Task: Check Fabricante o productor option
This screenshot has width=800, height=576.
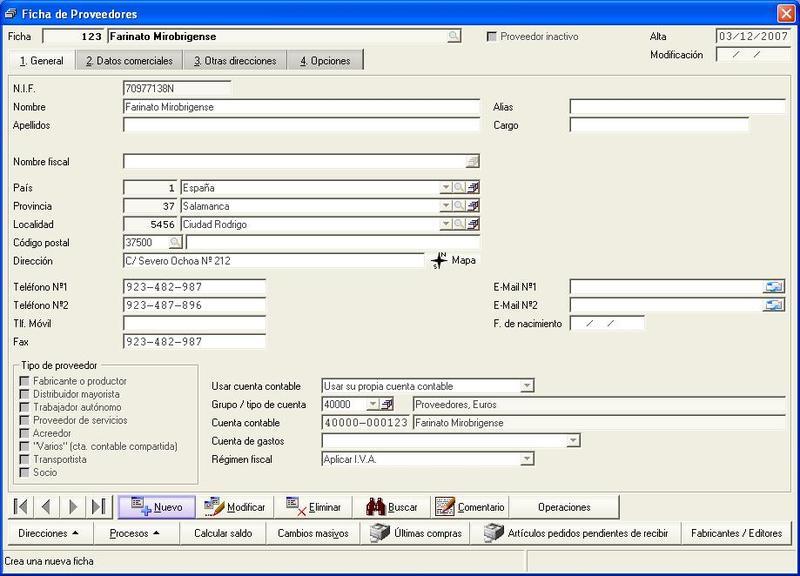Action: pyautogui.click(x=24, y=381)
